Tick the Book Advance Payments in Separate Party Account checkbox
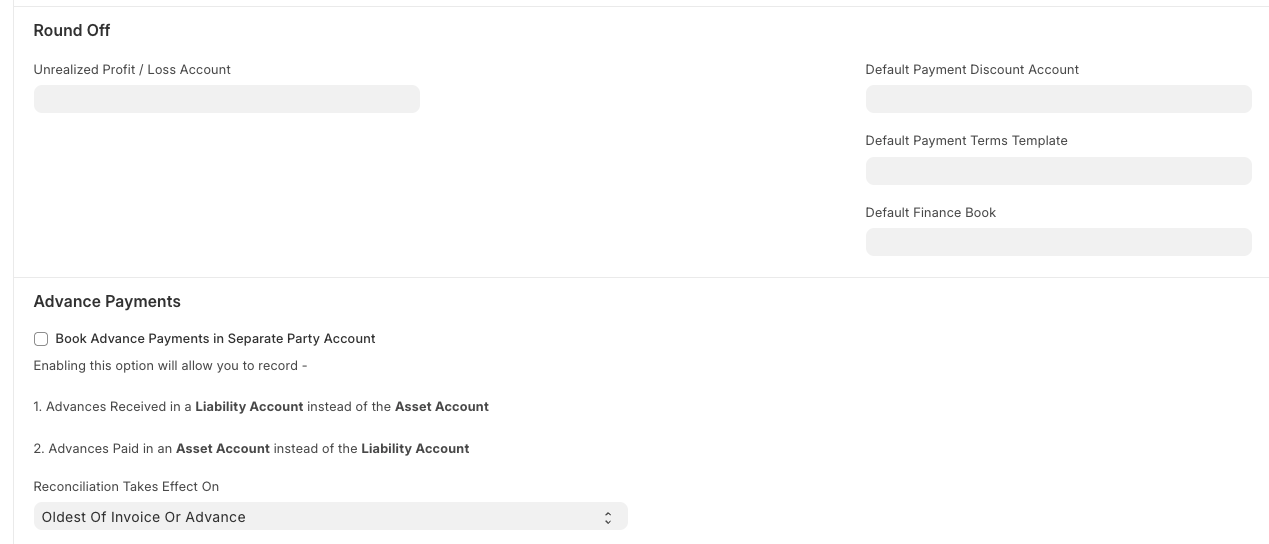This screenshot has width=1269, height=544. point(41,339)
